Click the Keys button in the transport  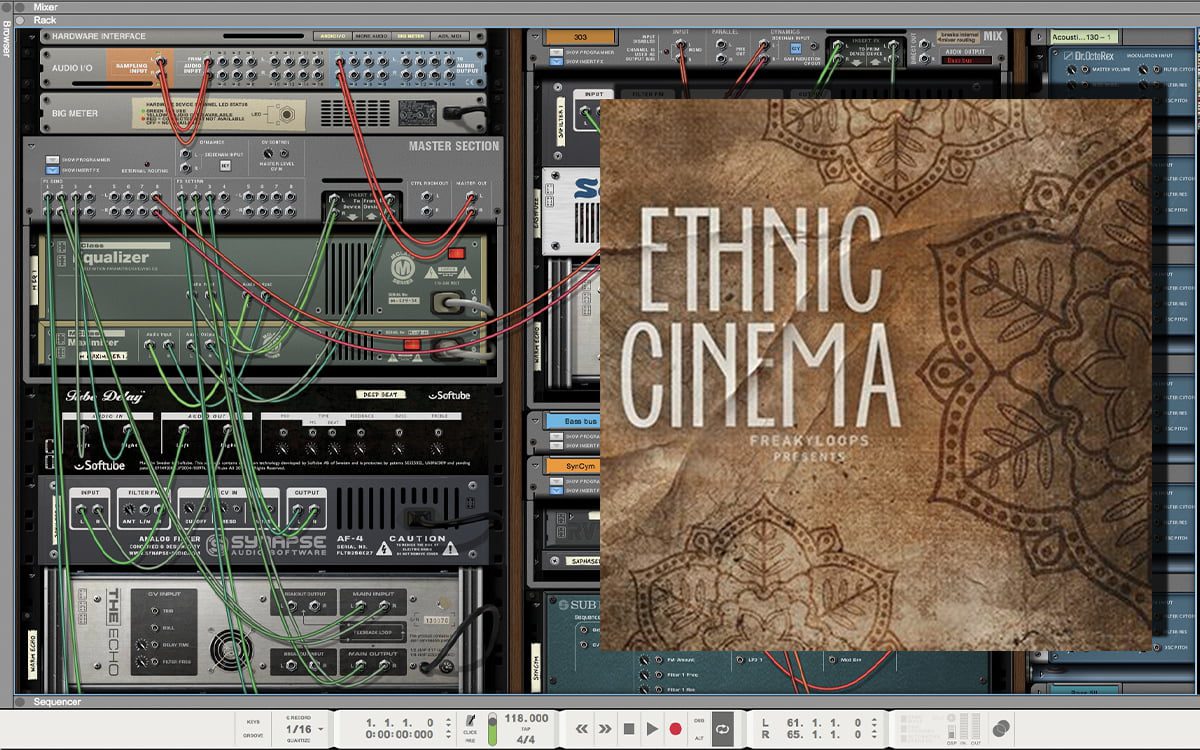click(x=253, y=720)
